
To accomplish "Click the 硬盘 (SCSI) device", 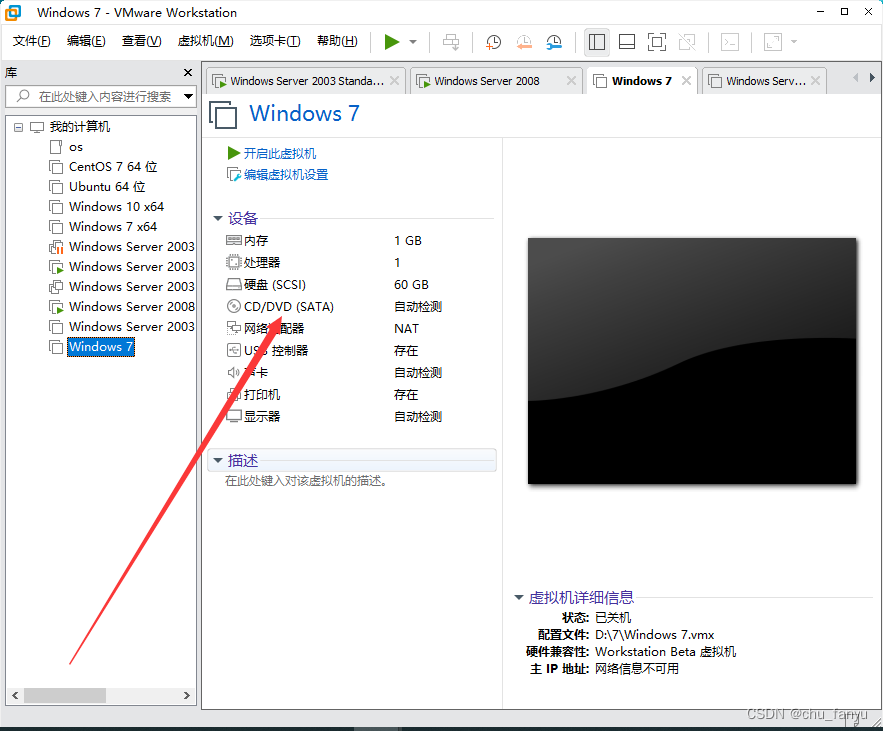I will (x=275, y=284).
